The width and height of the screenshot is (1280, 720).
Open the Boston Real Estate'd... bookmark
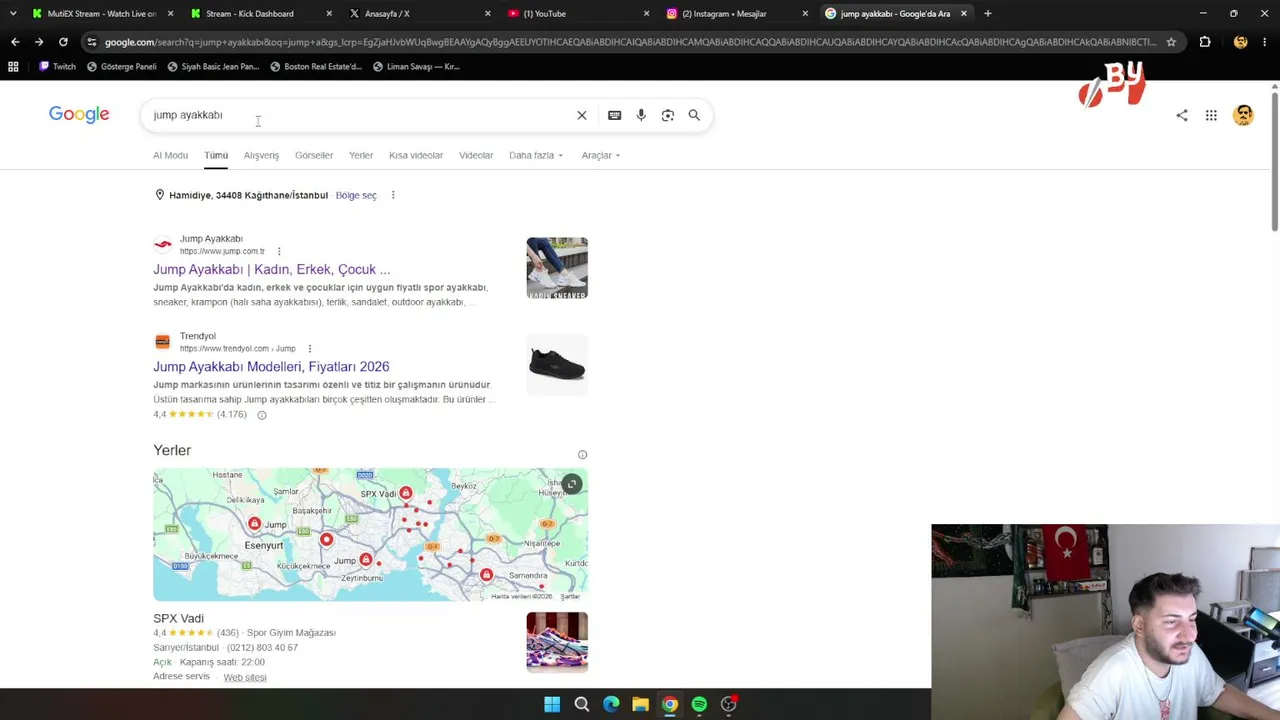pyautogui.click(x=316, y=67)
